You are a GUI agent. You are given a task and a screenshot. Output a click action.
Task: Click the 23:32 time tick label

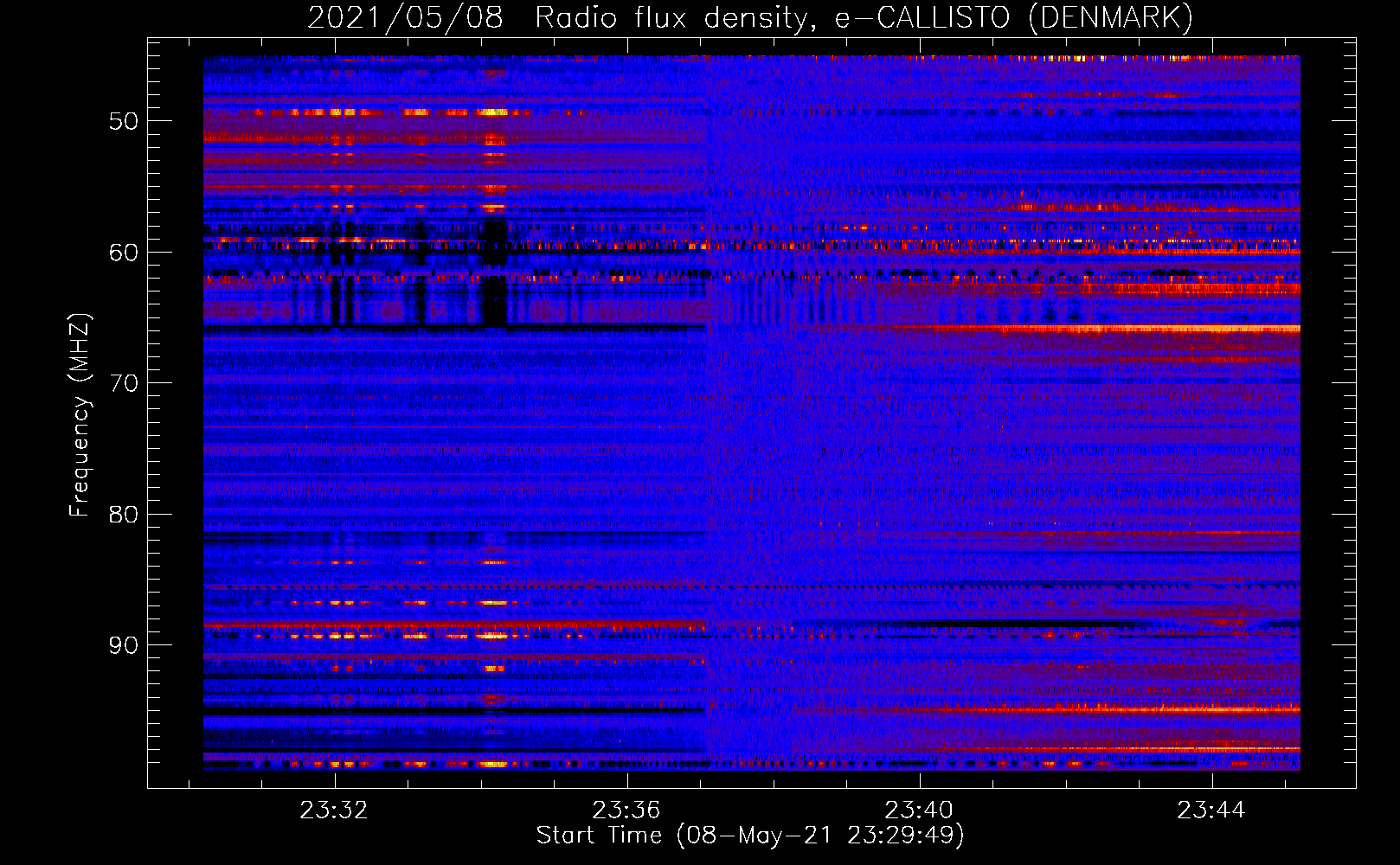coord(334,810)
